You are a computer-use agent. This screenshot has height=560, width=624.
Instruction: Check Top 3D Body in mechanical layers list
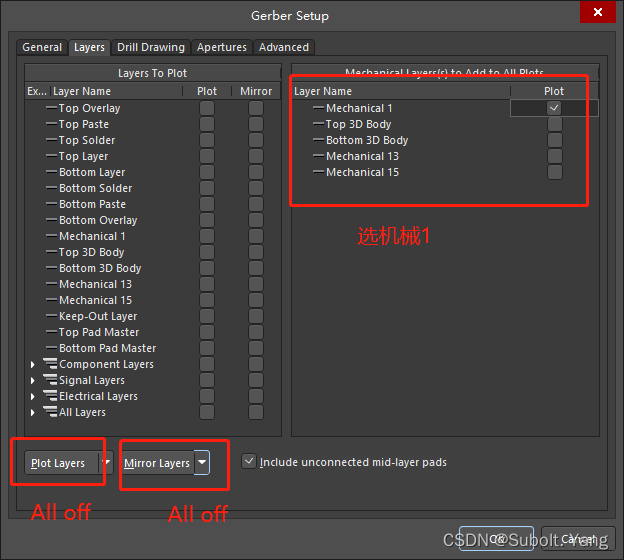coord(555,124)
